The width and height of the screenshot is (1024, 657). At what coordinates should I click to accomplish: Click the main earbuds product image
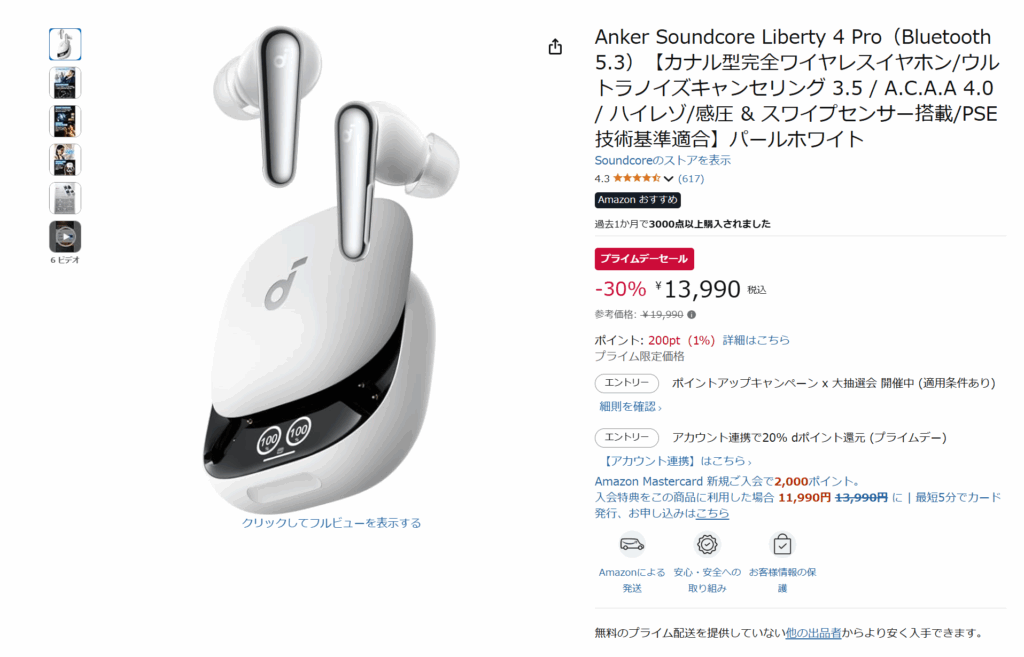[x=330, y=268]
